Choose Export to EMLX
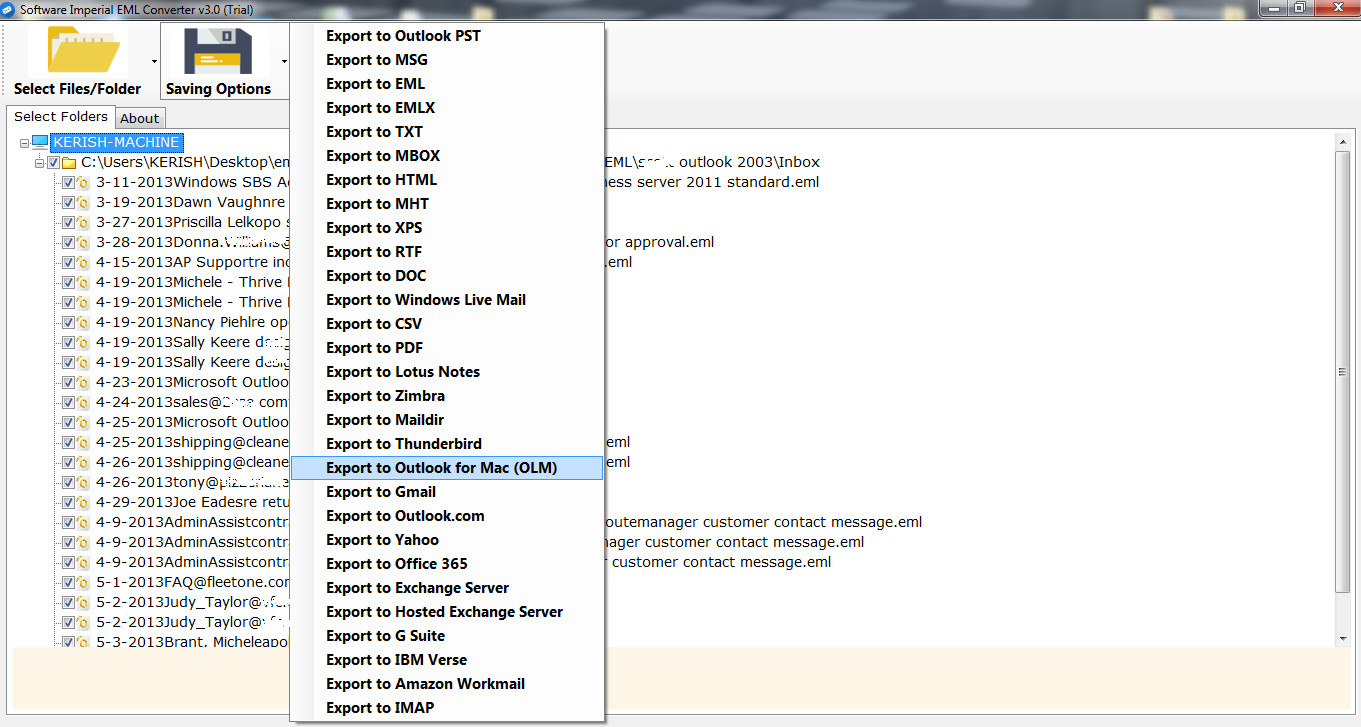The height and width of the screenshot is (727, 1361). pos(447,108)
